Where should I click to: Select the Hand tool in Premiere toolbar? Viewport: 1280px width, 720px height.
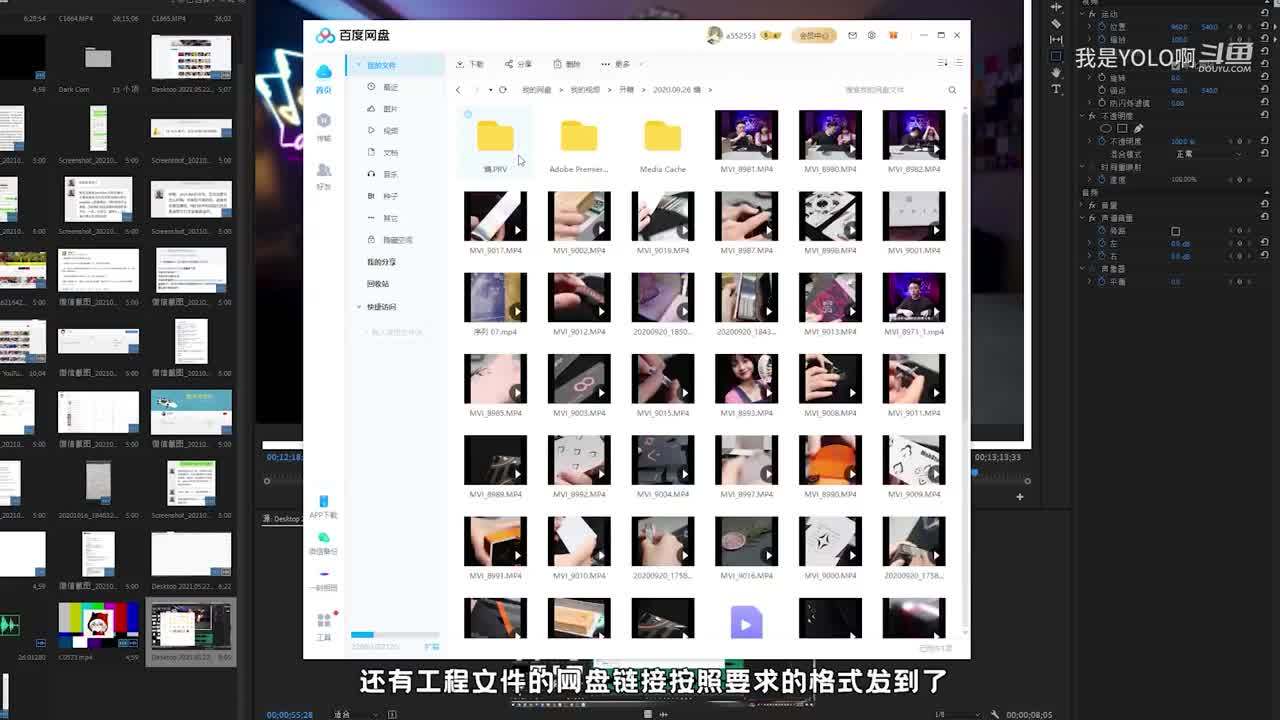1056,72
